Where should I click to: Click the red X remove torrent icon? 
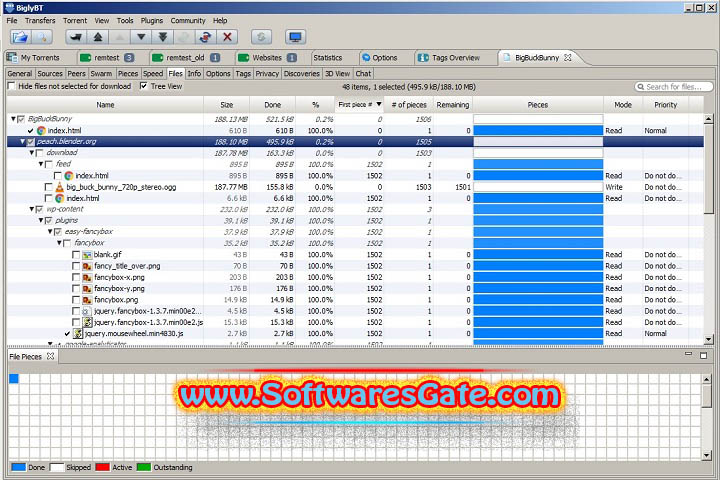(227, 37)
